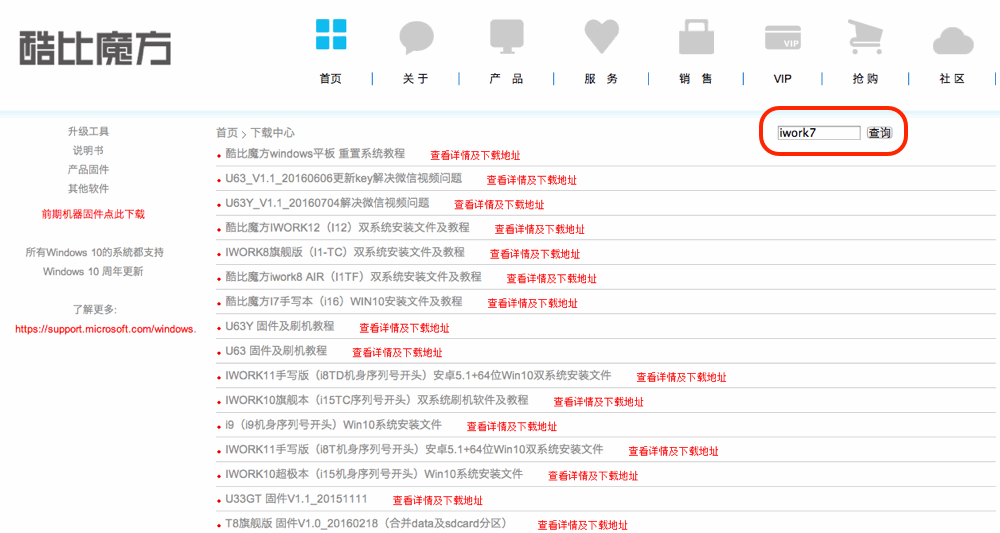Click the speech bubble About icon
Image resolution: width=1000 pixels, height=533 pixels.
click(416, 38)
